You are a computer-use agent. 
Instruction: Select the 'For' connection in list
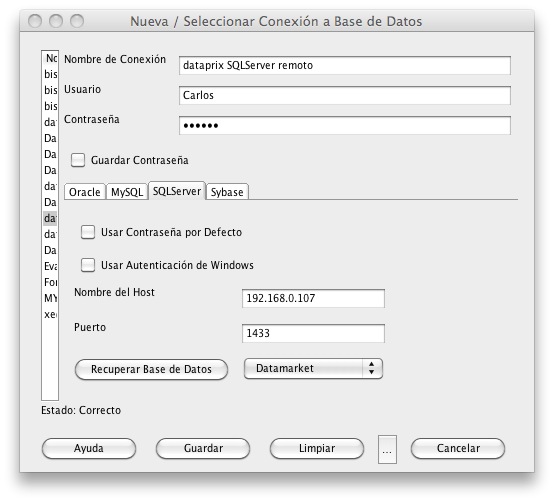click(x=50, y=282)
